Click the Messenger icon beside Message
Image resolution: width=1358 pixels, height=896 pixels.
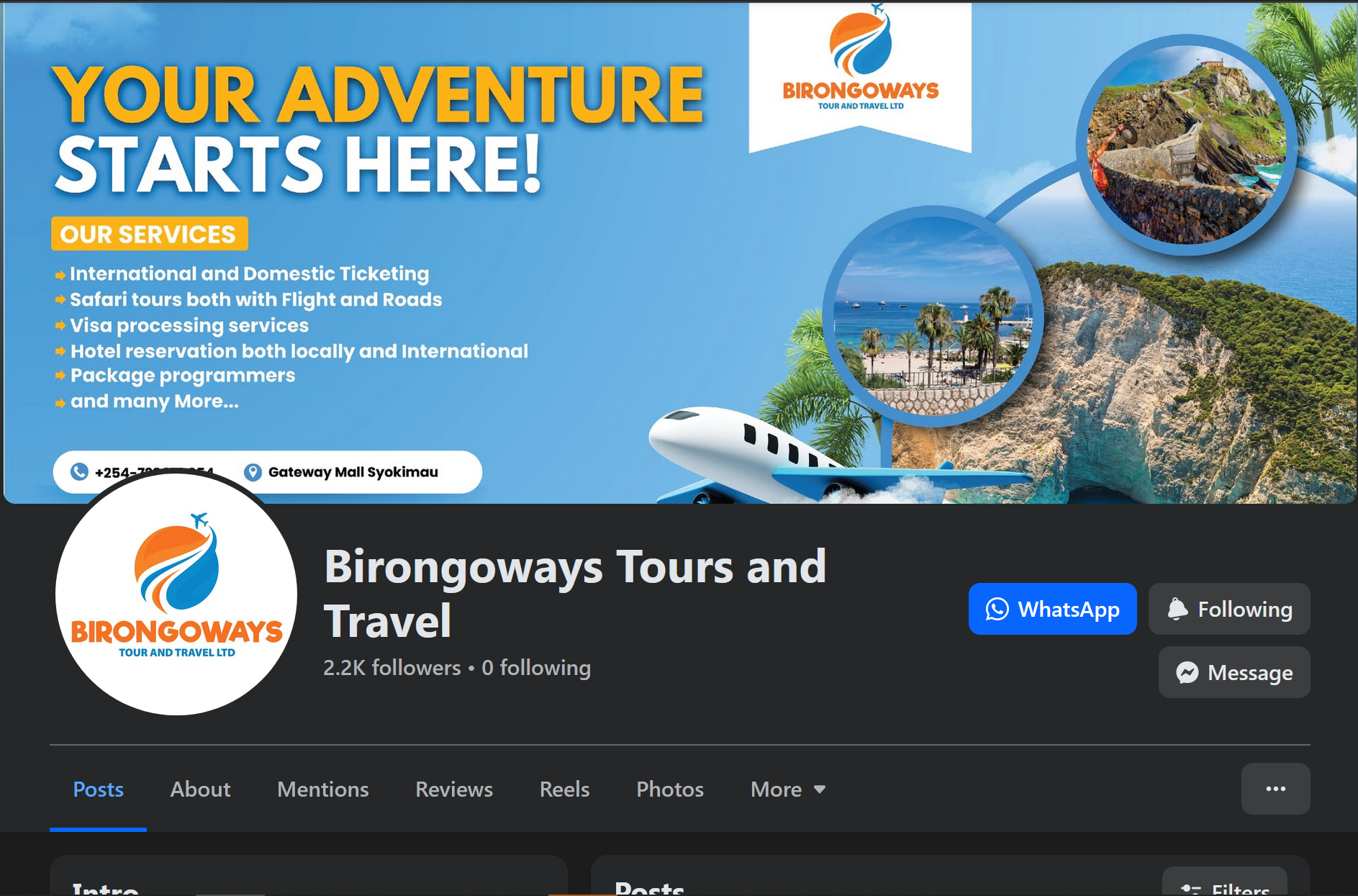pyautogui.click(x=1187, y=672)
